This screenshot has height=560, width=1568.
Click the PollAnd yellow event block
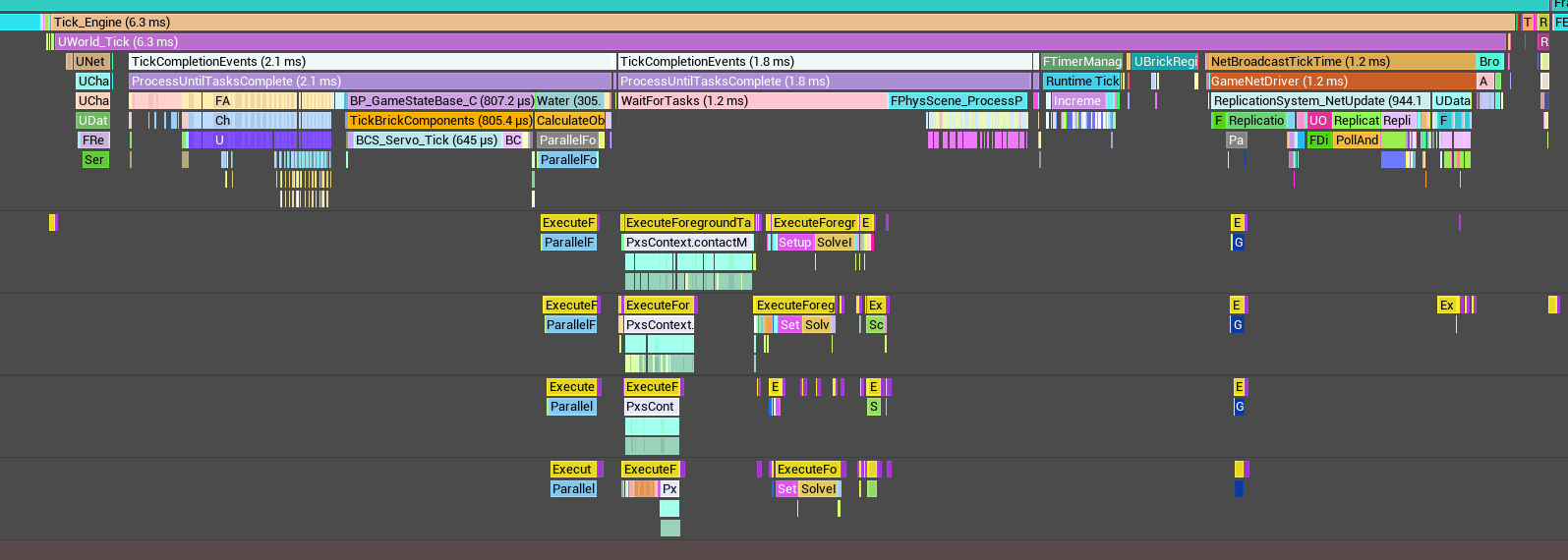[x=1357, y=140]
